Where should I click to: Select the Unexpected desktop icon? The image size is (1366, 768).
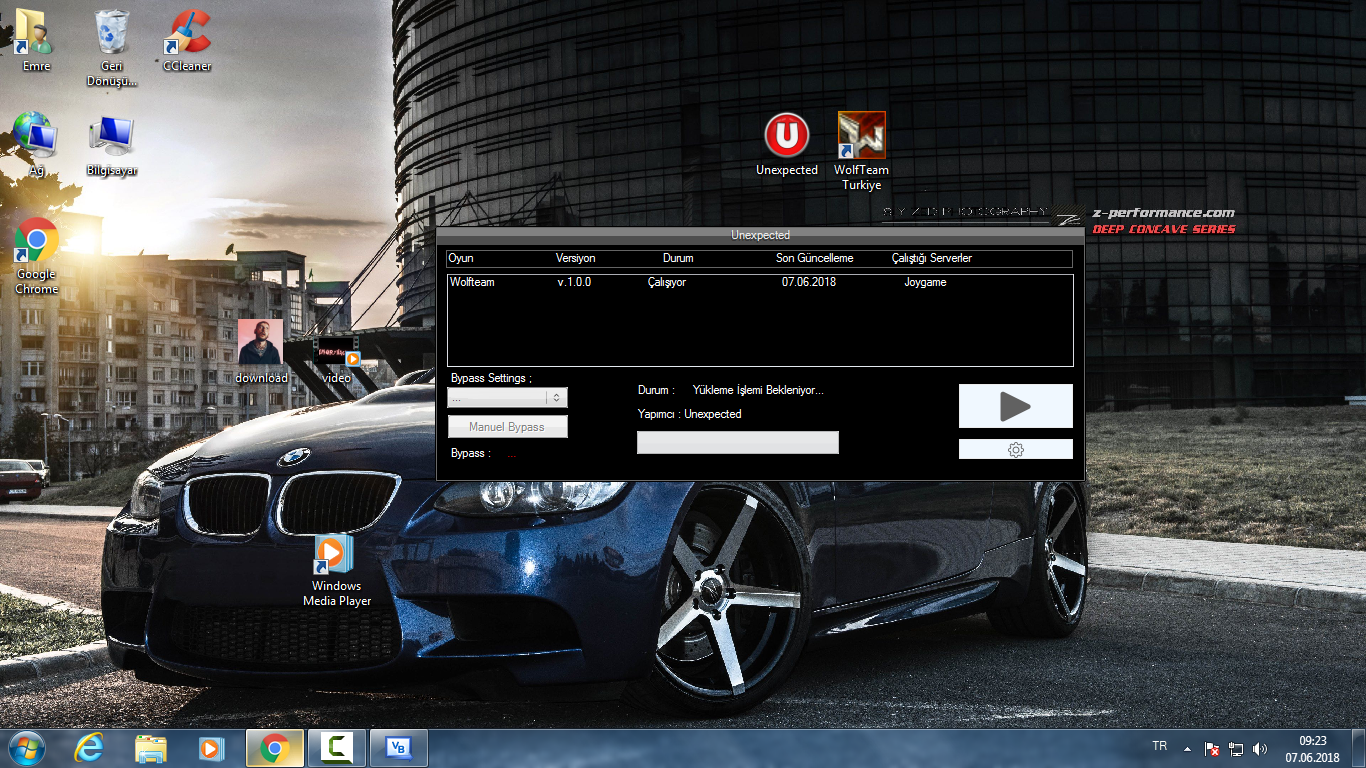point(787,145)
